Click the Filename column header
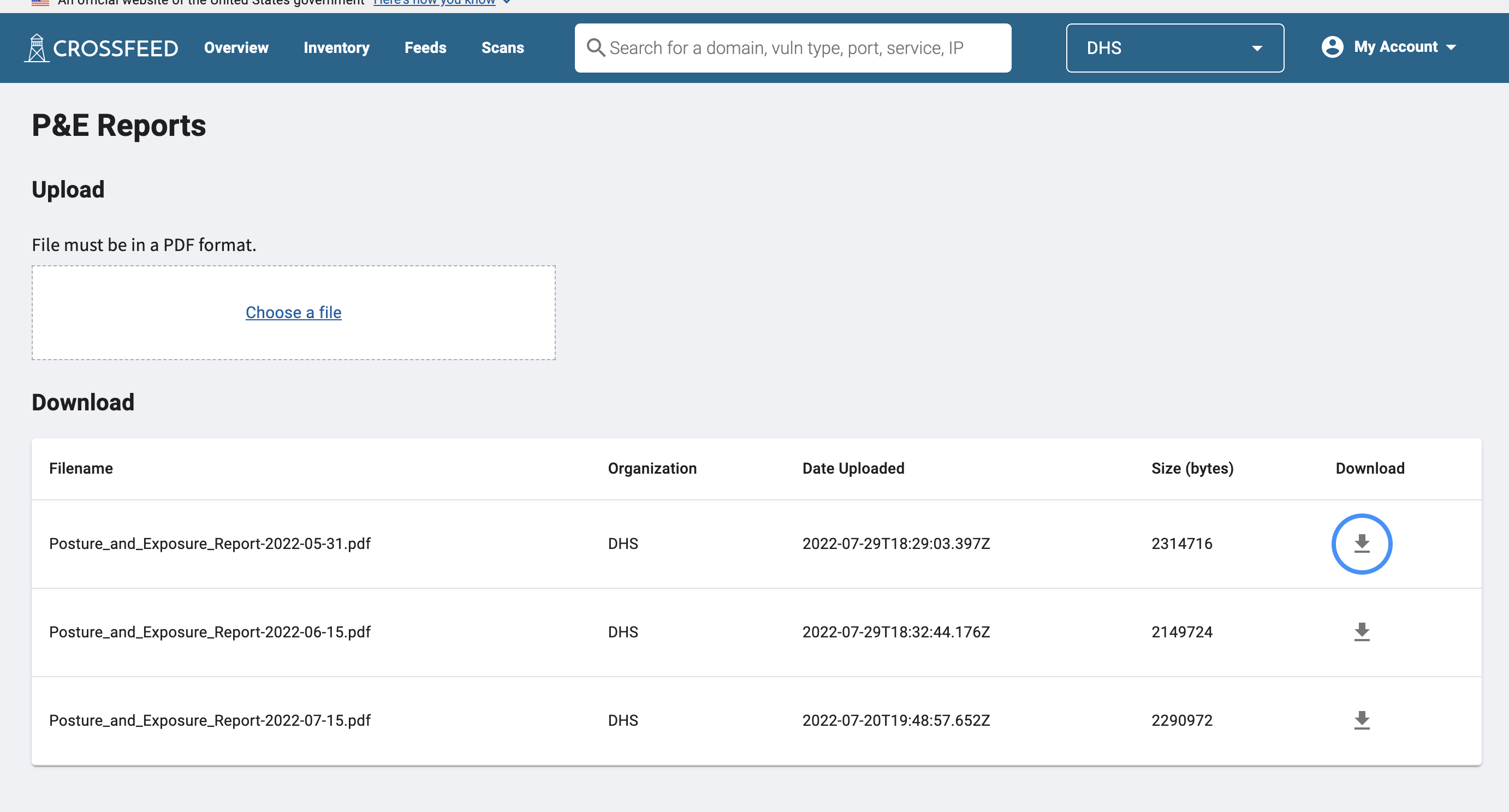Image resolution: width=1509 pixels, height=812 pixels. (x=81, y=468)
